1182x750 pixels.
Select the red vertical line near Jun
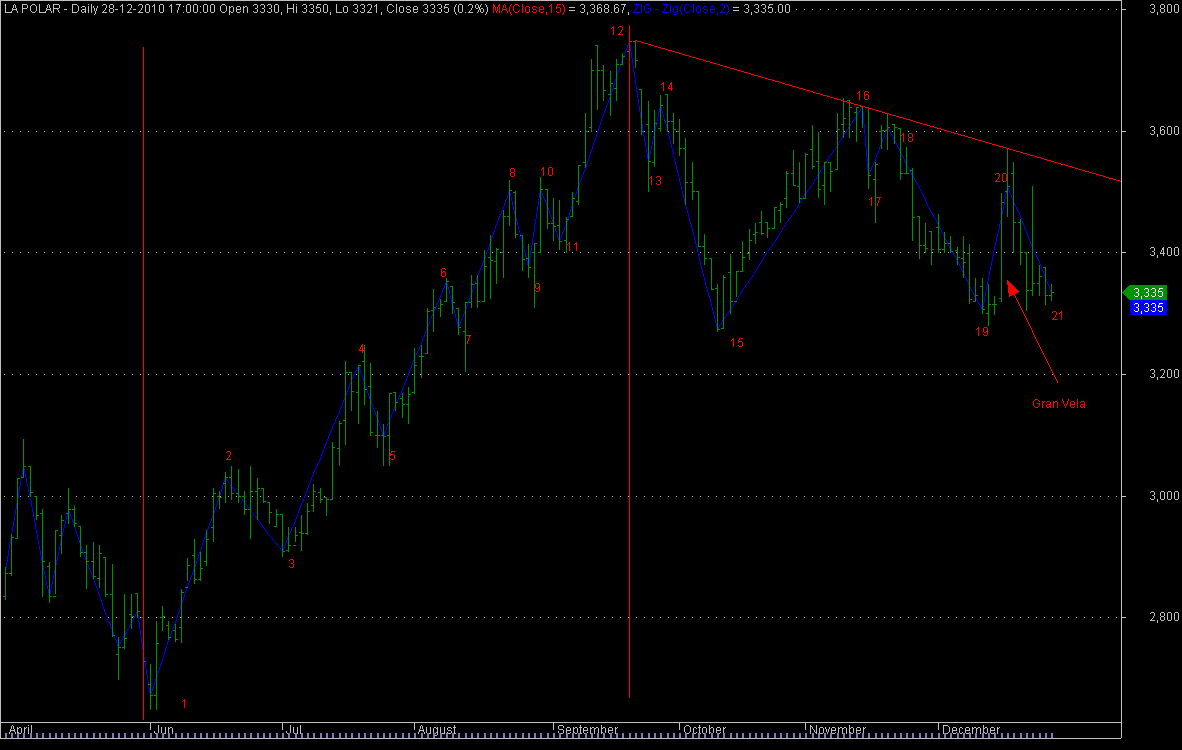coord(143,383)
